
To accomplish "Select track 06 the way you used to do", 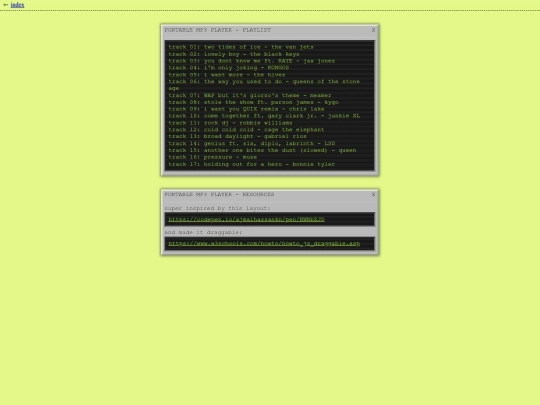I will coord(264,85).
